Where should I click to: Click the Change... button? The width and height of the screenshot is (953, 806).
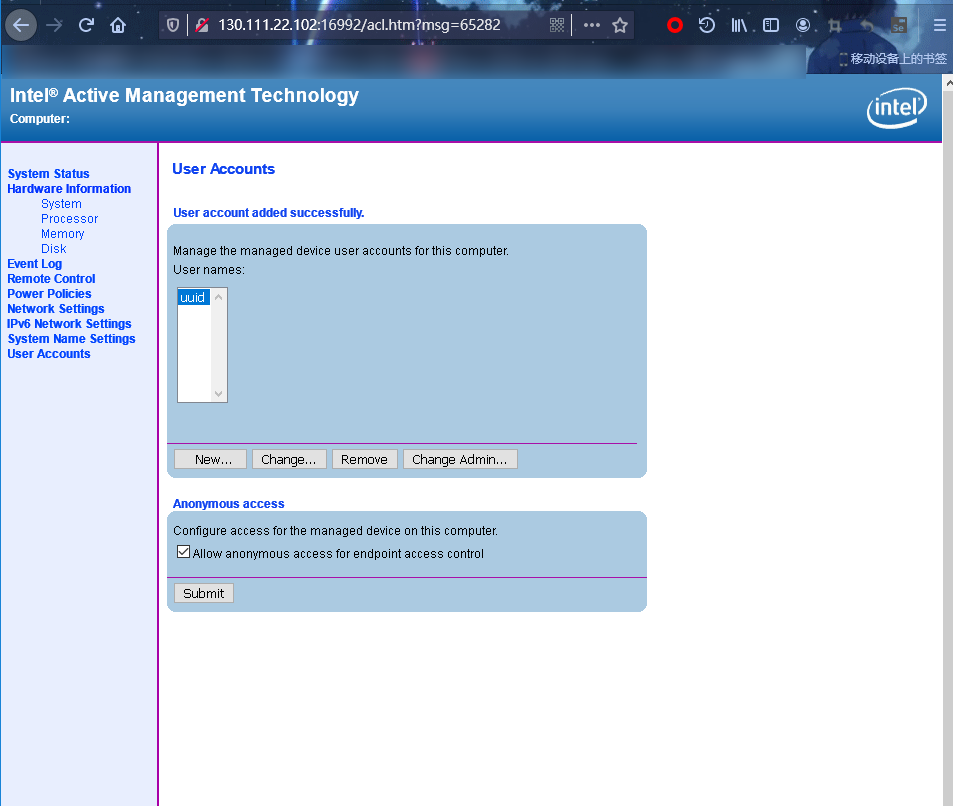coord(289,460)
